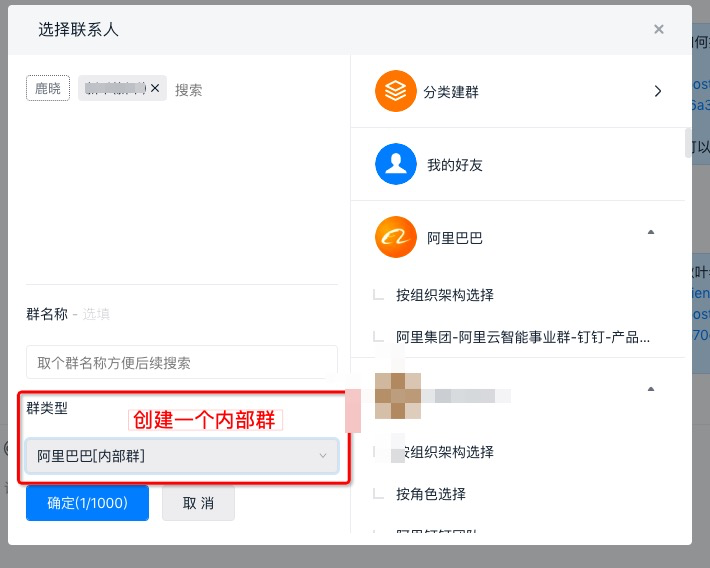Open the 群类型 dropdown showing 阿里巴巴[内部群]
710x568 pixels.
[182, 456]
